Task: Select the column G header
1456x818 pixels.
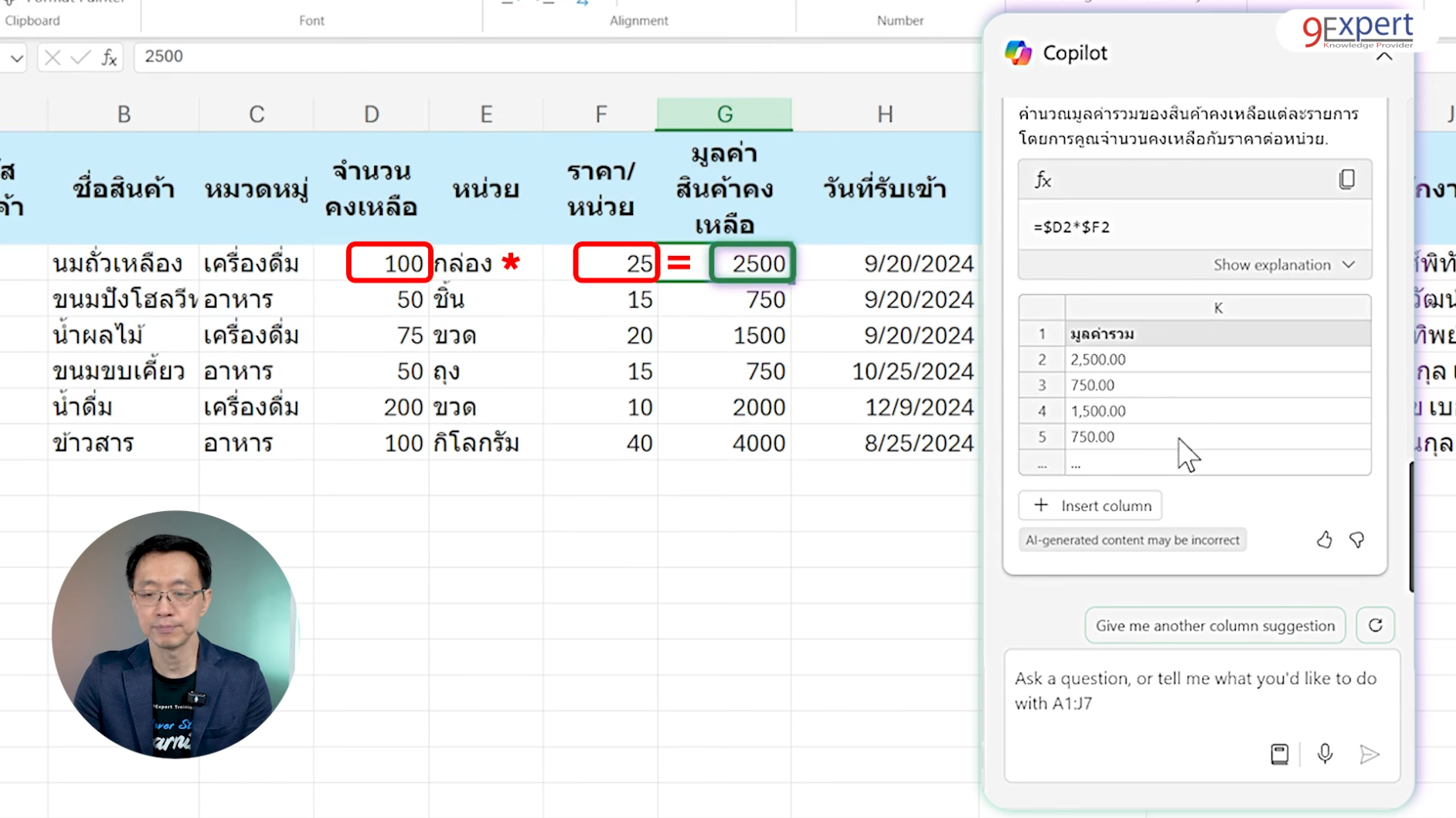Action: coord(723,113)
